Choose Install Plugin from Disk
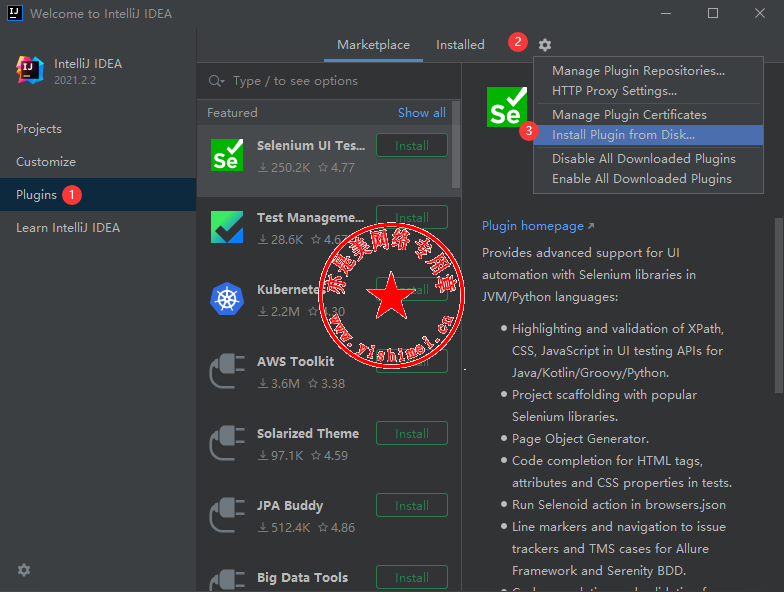Screen dimensions: 784x592 pyautogui.click(x=648, y=134)
